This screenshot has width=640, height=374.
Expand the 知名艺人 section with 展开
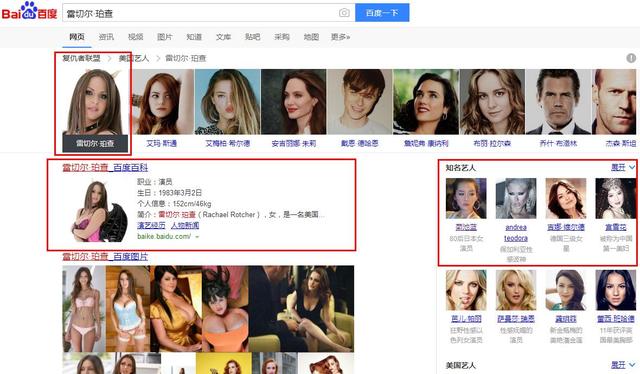pos(623,167)
